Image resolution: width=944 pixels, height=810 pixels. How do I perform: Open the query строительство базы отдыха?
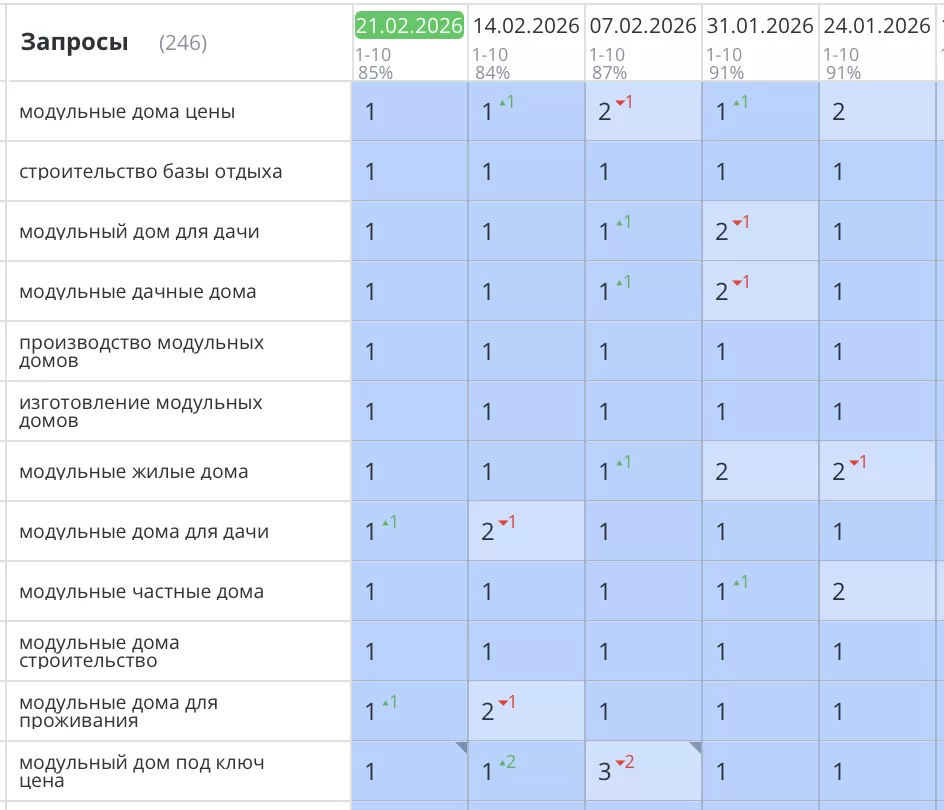pos(151,172)
